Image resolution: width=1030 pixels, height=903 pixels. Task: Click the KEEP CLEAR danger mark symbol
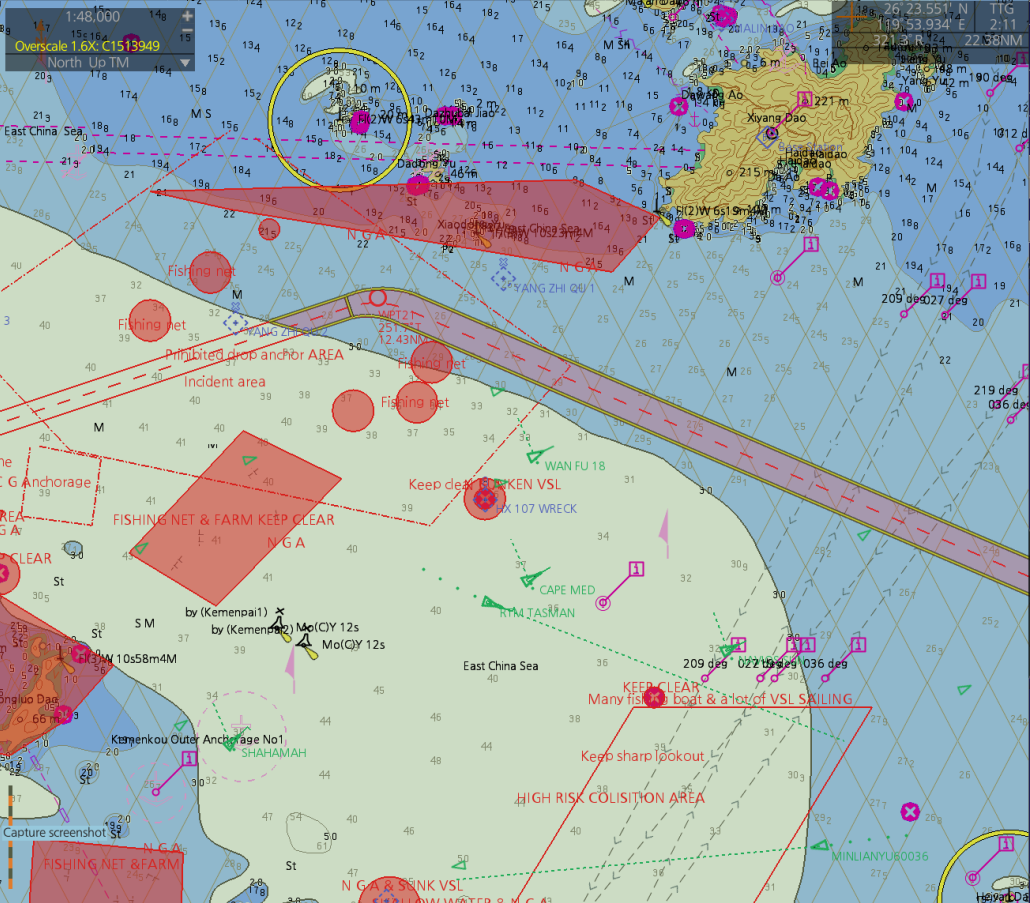(x=655, y=697)
